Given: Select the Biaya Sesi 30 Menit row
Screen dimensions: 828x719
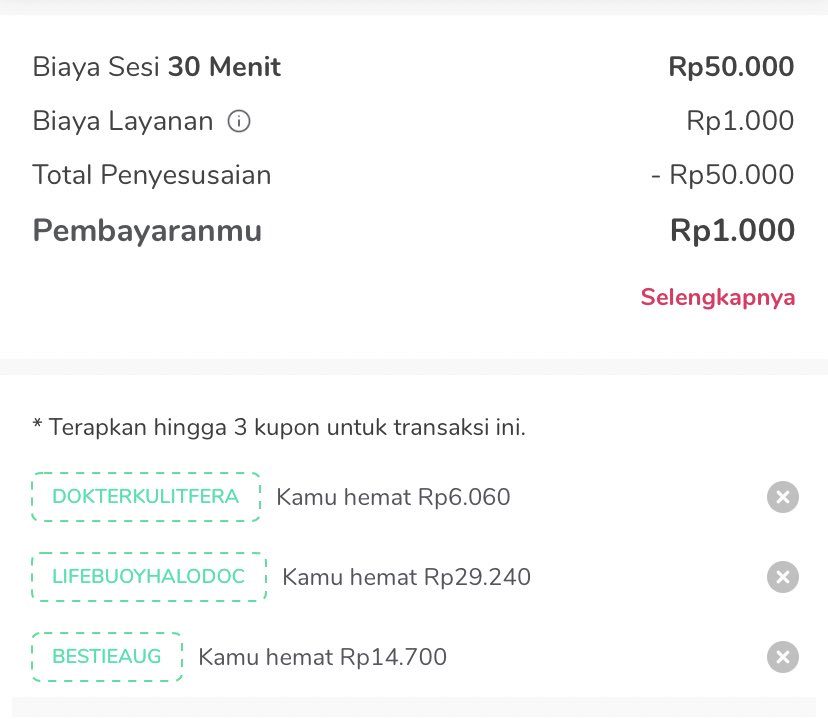Looking at the screenshot, I should tap(413, 67).
